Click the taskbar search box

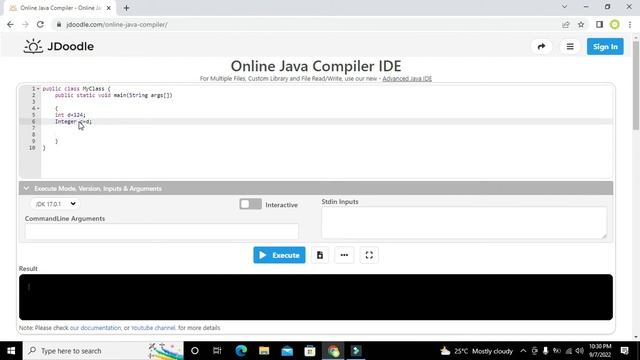[x=103, y=351]
